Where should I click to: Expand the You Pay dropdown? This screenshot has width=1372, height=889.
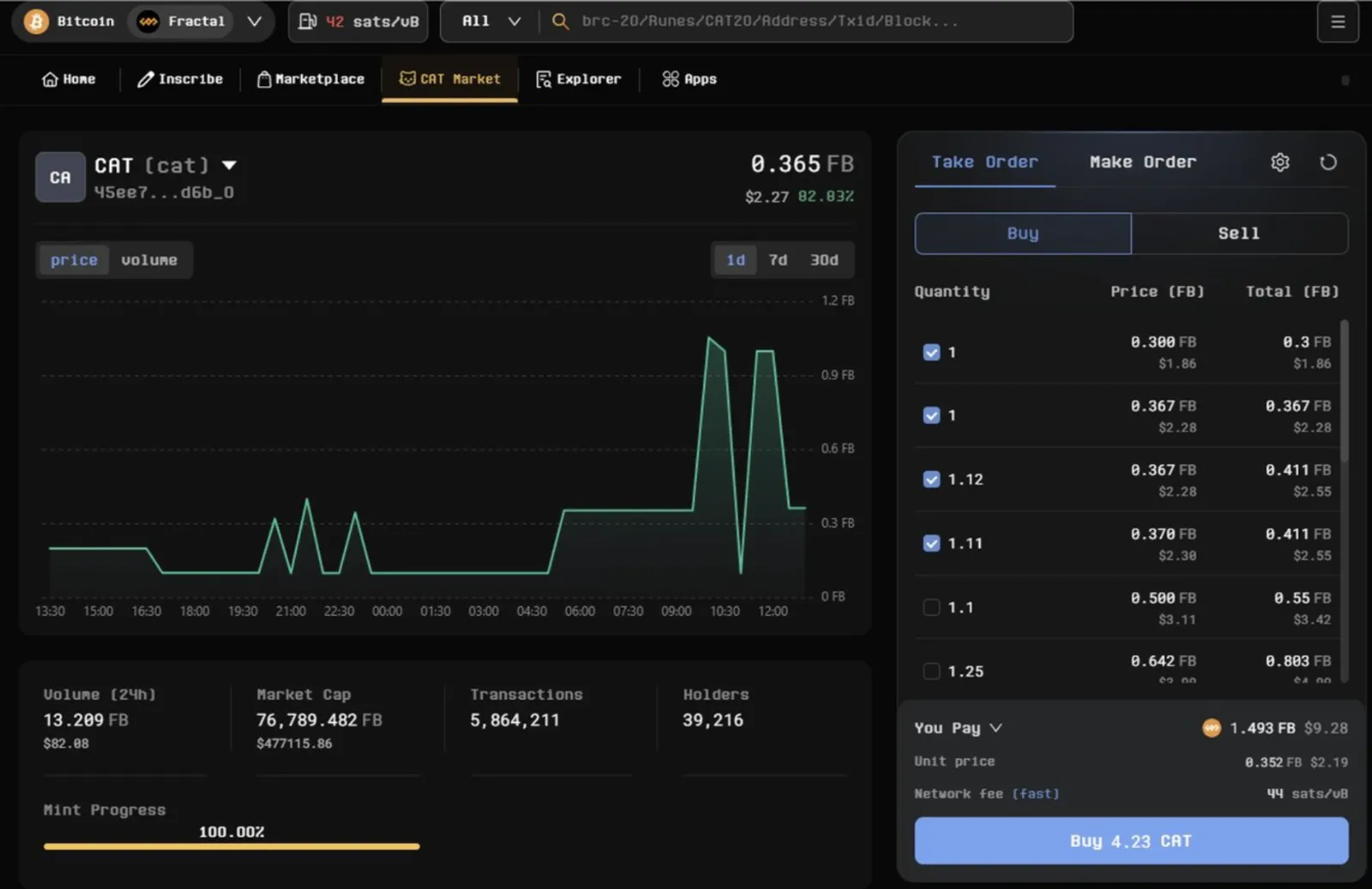coord(996,728)
